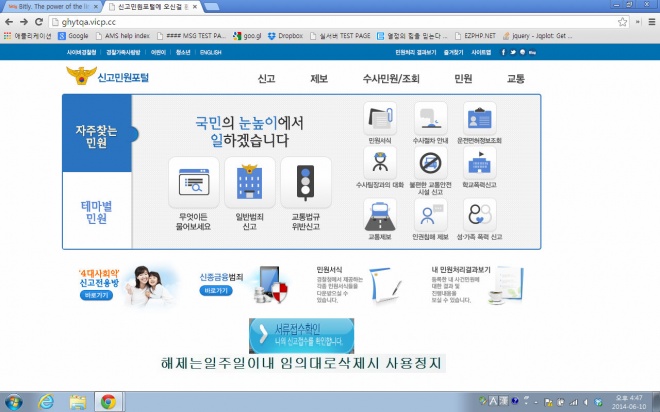Click the 무엇이든 물어보세요 icon
The width and height of the screenshot is (660, 412).
[193, 182]
